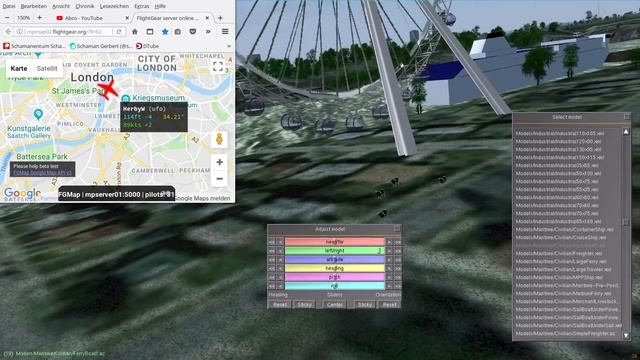This screenshot has height=360, width=640.
Task: Open Schamanentum bookmark
Action: (34, 46)
